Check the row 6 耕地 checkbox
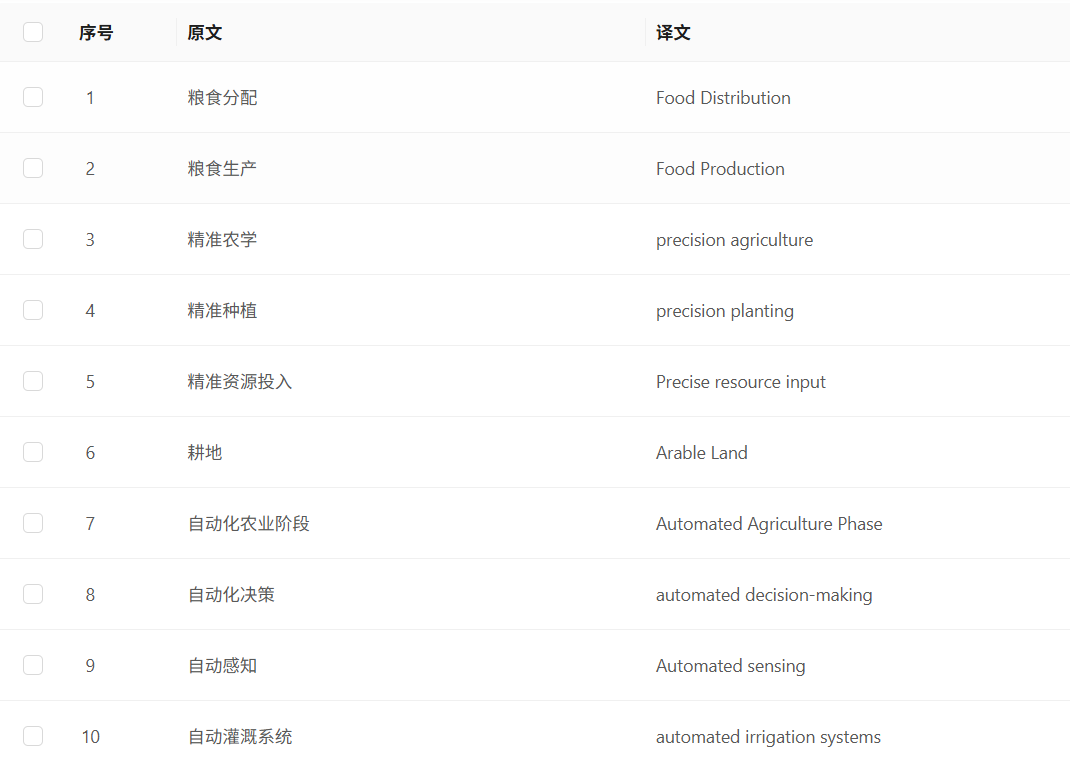Image resolution: width=1070 pixels, height=770 pixels. click(33, 452)
